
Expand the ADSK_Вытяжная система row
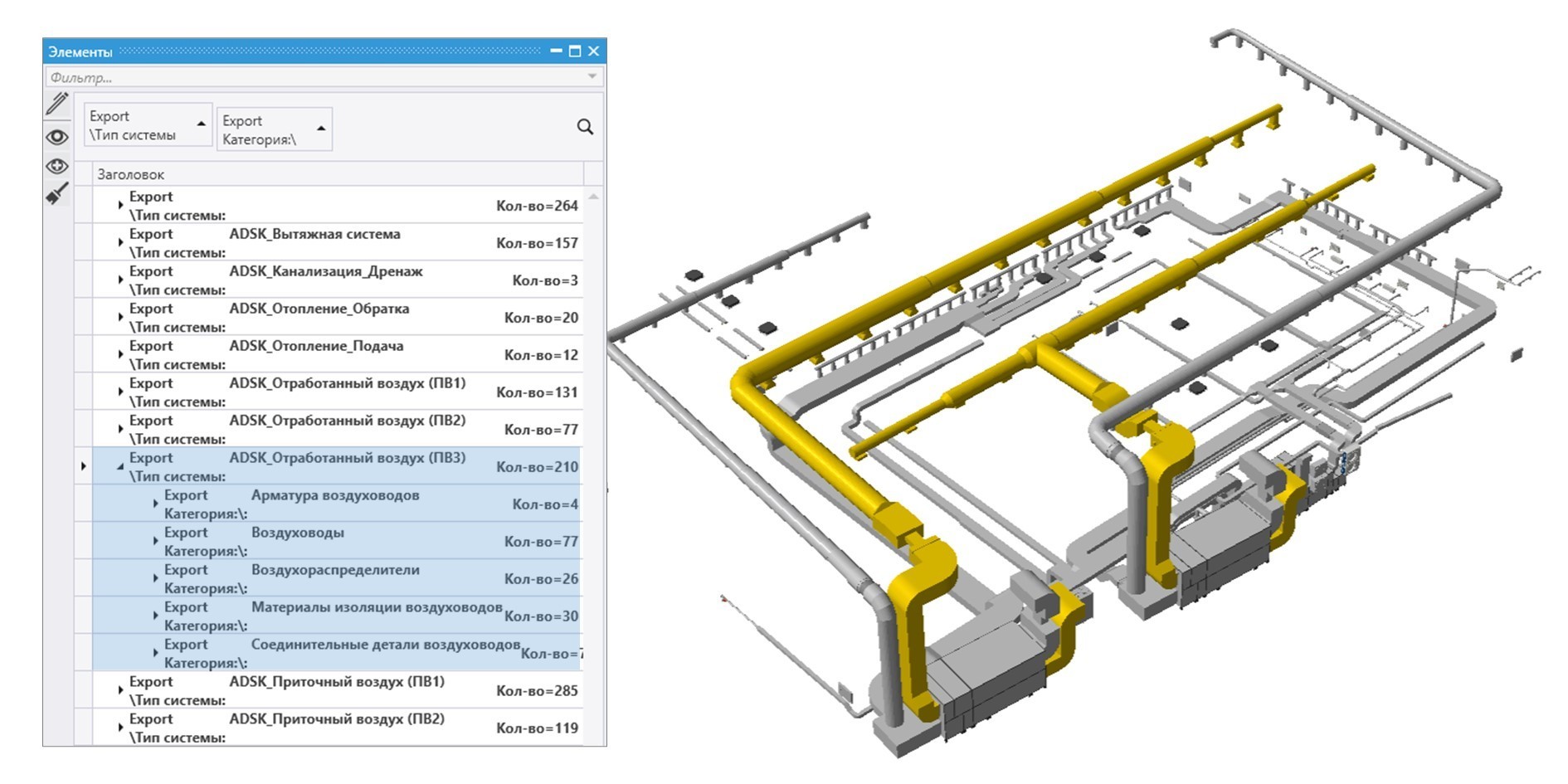120,242
